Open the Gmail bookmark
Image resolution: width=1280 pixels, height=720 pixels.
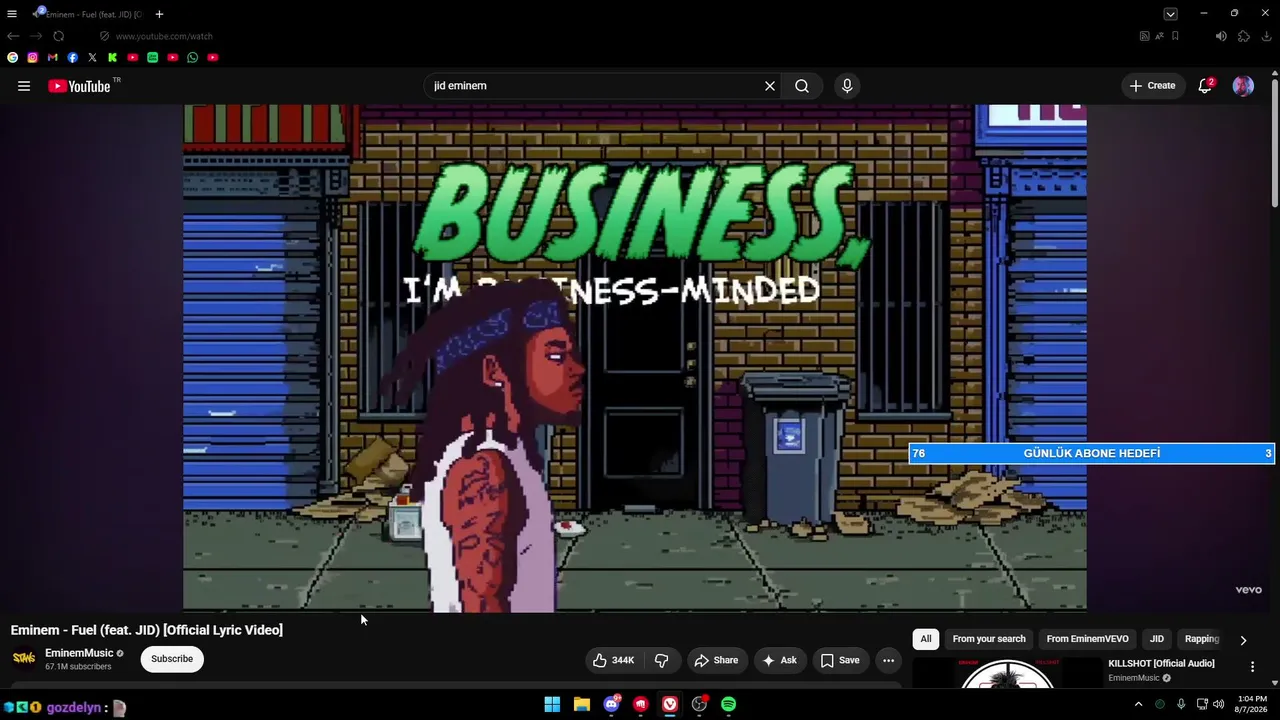click(53, 58)
